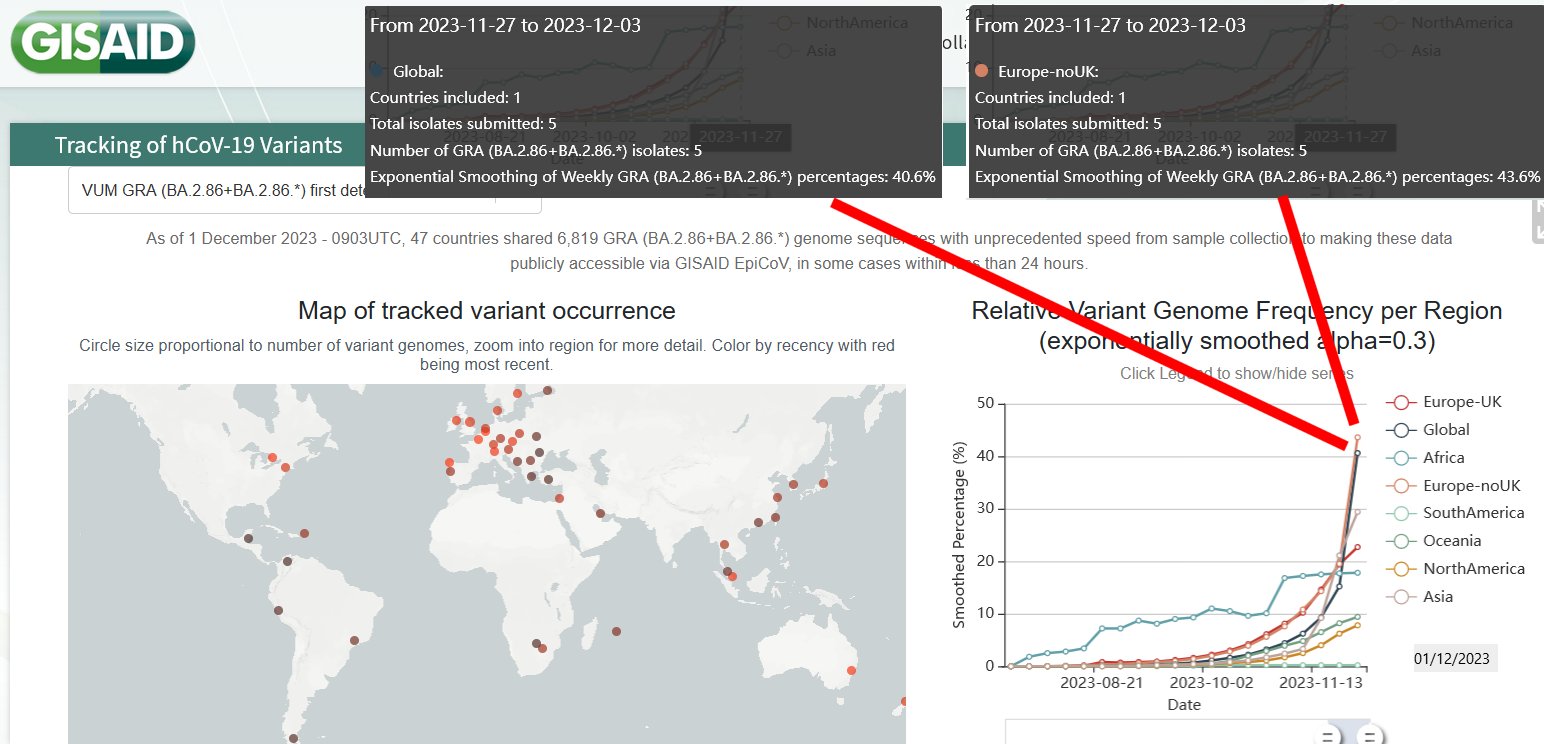Click the right handle of the date zoom slider
1544x744 pixels.
pyautogui.click(x=1370, y=737)
